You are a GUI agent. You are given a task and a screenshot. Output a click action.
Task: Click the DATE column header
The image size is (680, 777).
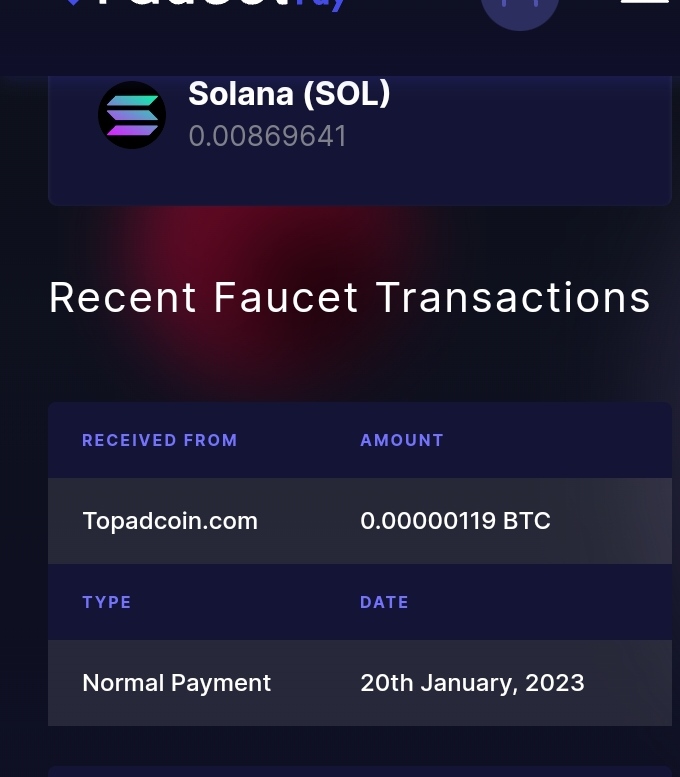coord(384,602)
